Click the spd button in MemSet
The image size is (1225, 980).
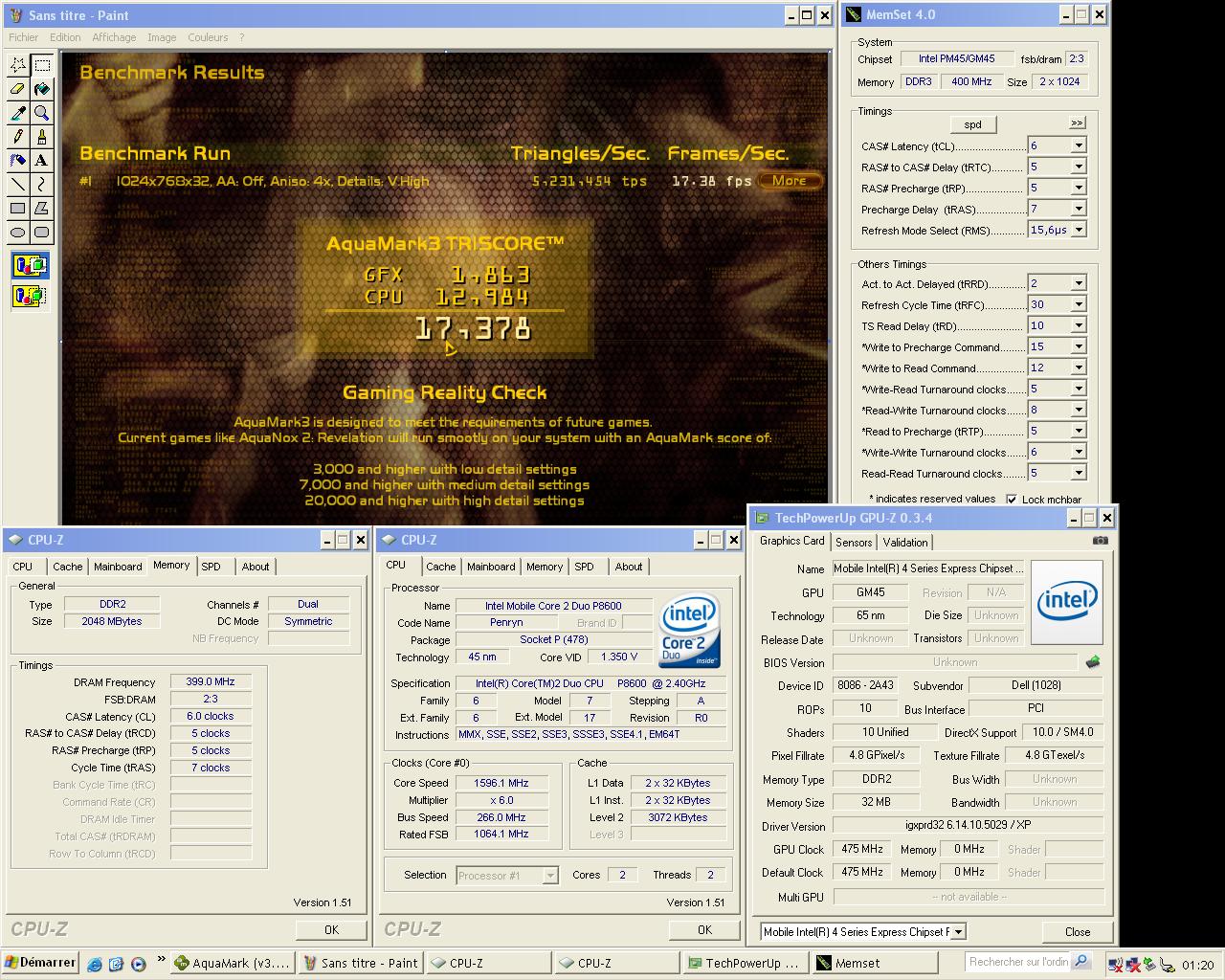tap(972, 124)
